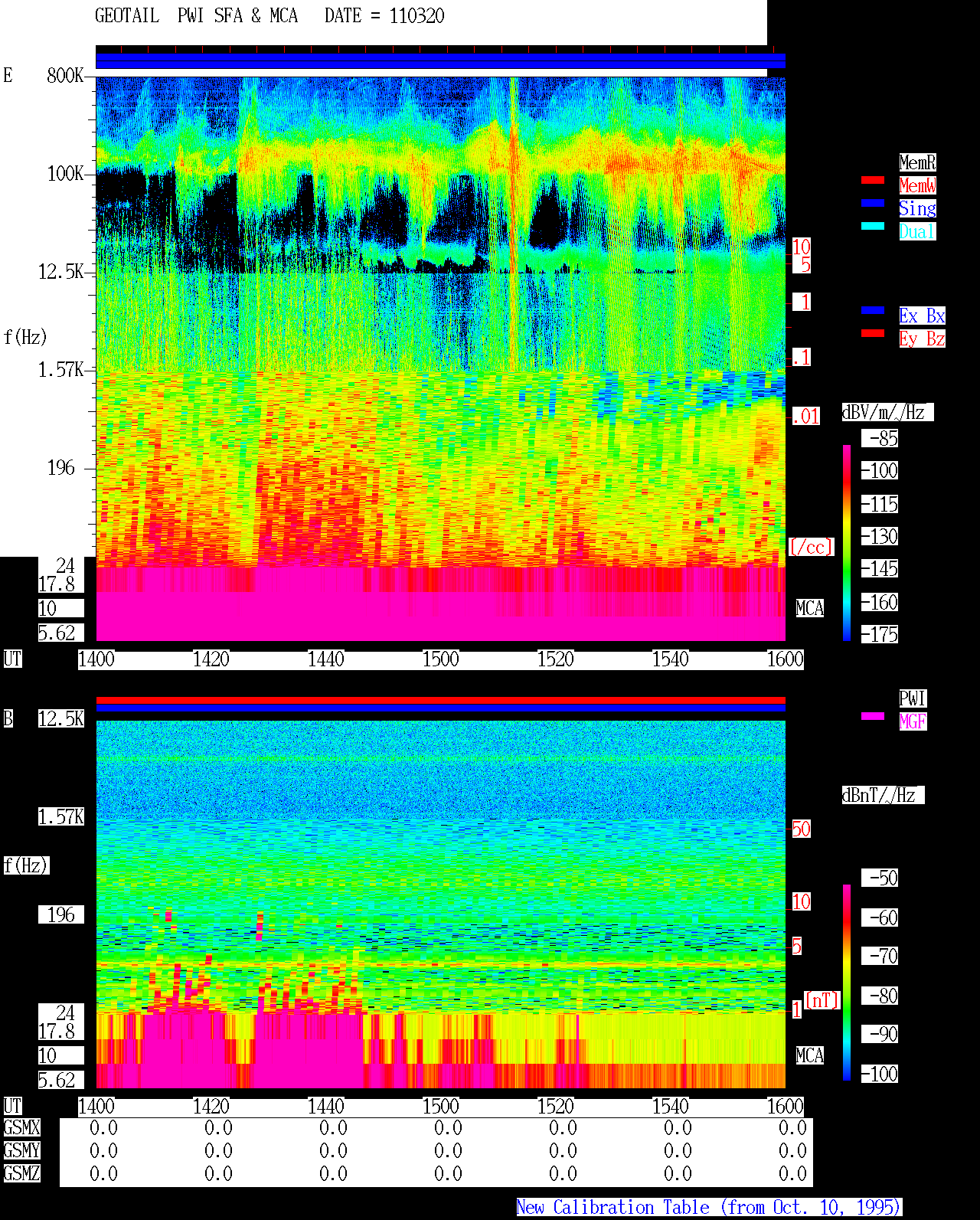Click 12.5K label on the E panel axis
980x1220 pixels.
(60, 271)
